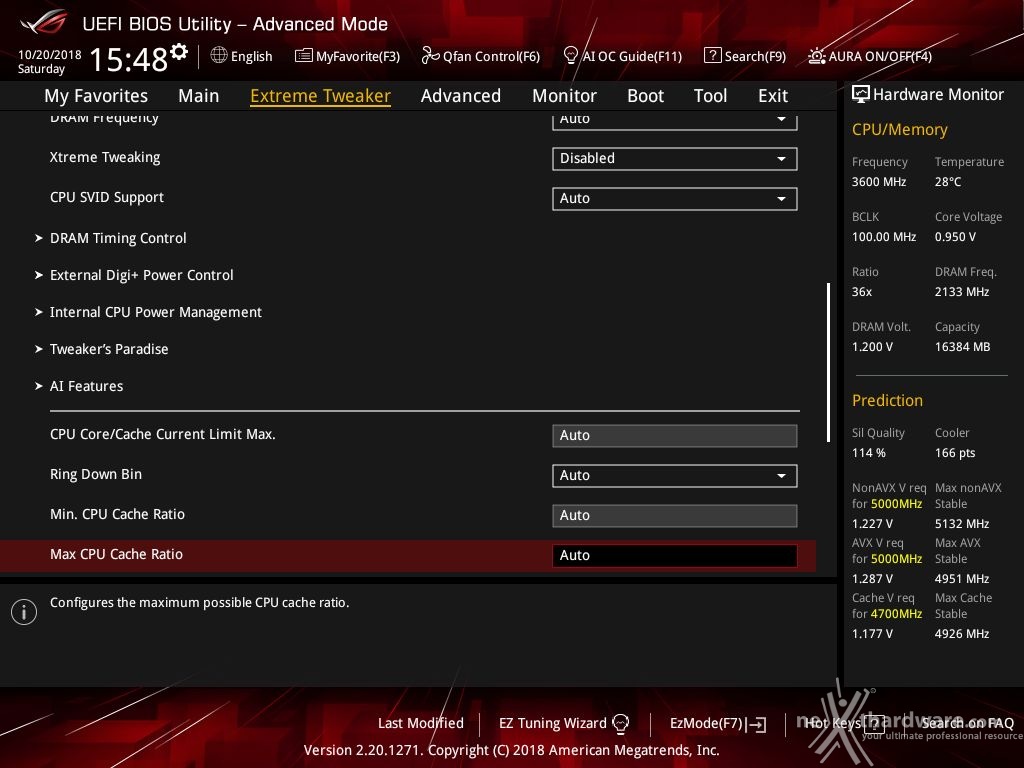Click the settings list scrollbar
1024x768 pixels.
tap(828, 362)
